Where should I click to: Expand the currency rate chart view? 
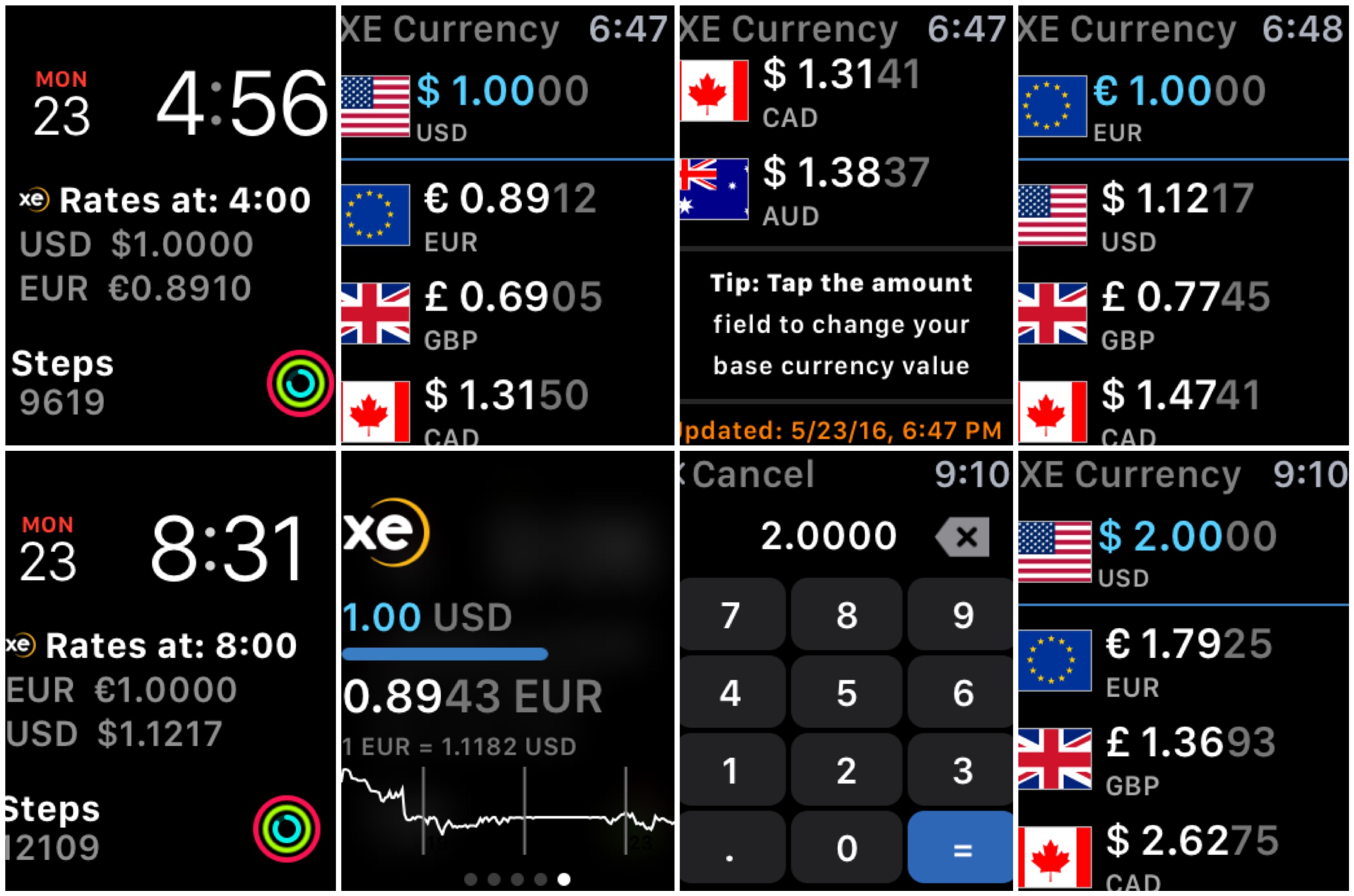tap(507, 820)
